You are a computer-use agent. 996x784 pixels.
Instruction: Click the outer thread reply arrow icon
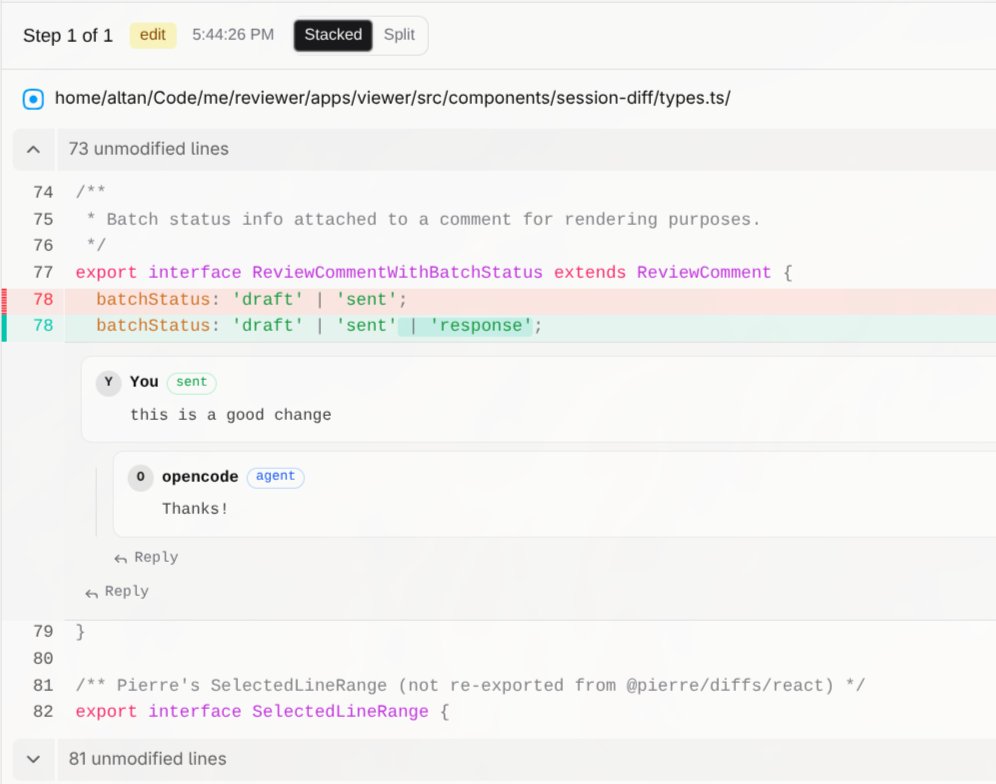(x=91, y=593)
